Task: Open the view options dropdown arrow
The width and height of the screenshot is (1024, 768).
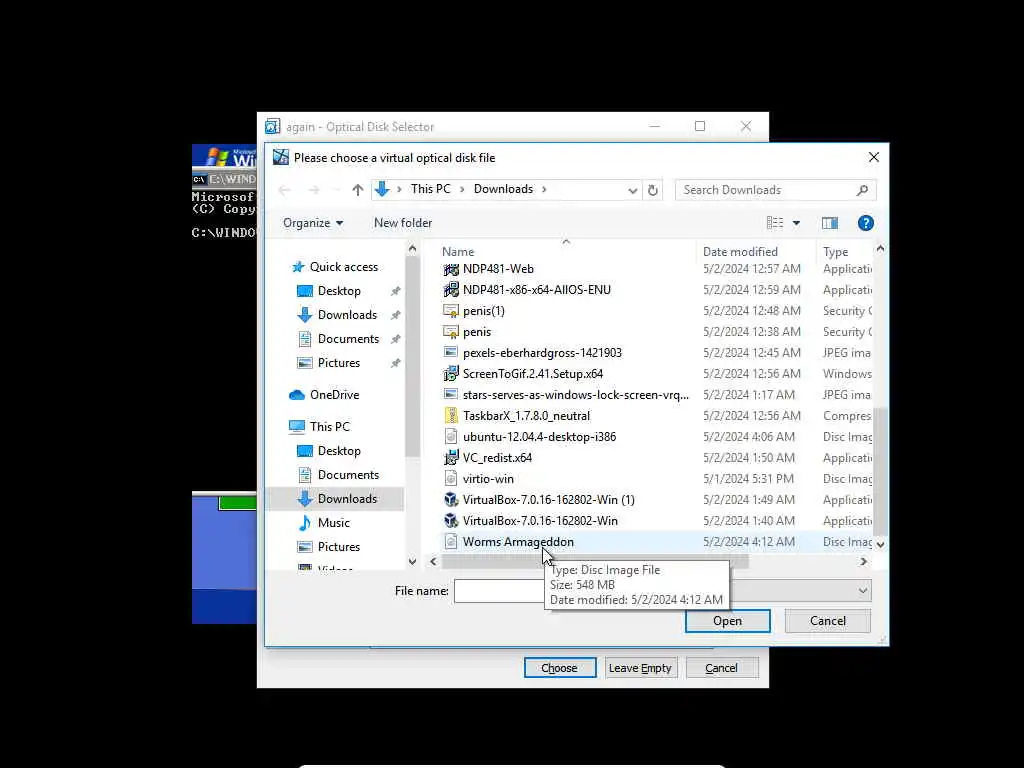Action: click(796, 223)
